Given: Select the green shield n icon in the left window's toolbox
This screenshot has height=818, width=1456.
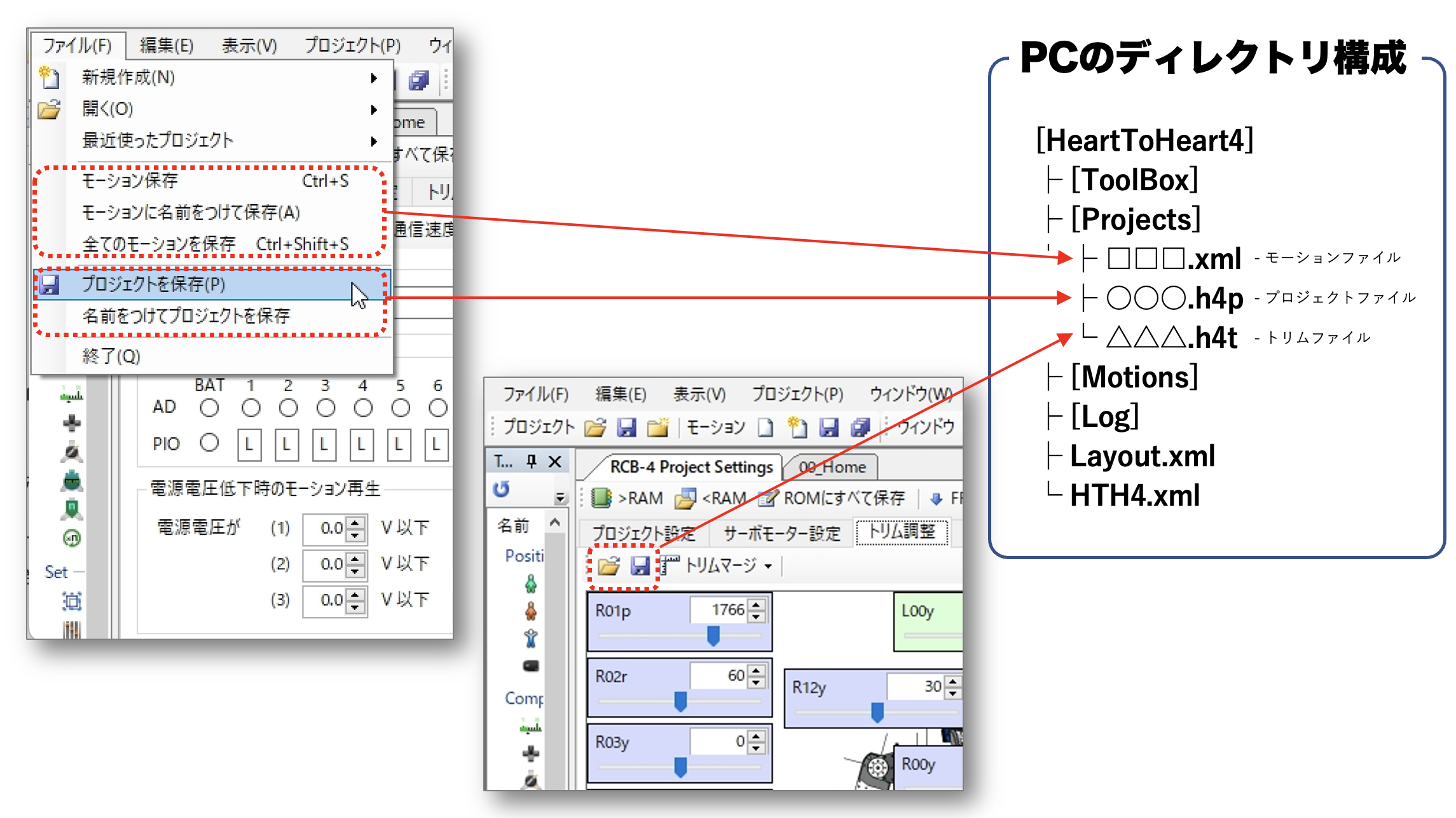Looking at the screenshot, I should pyautogui.click(x=72, y=509).
